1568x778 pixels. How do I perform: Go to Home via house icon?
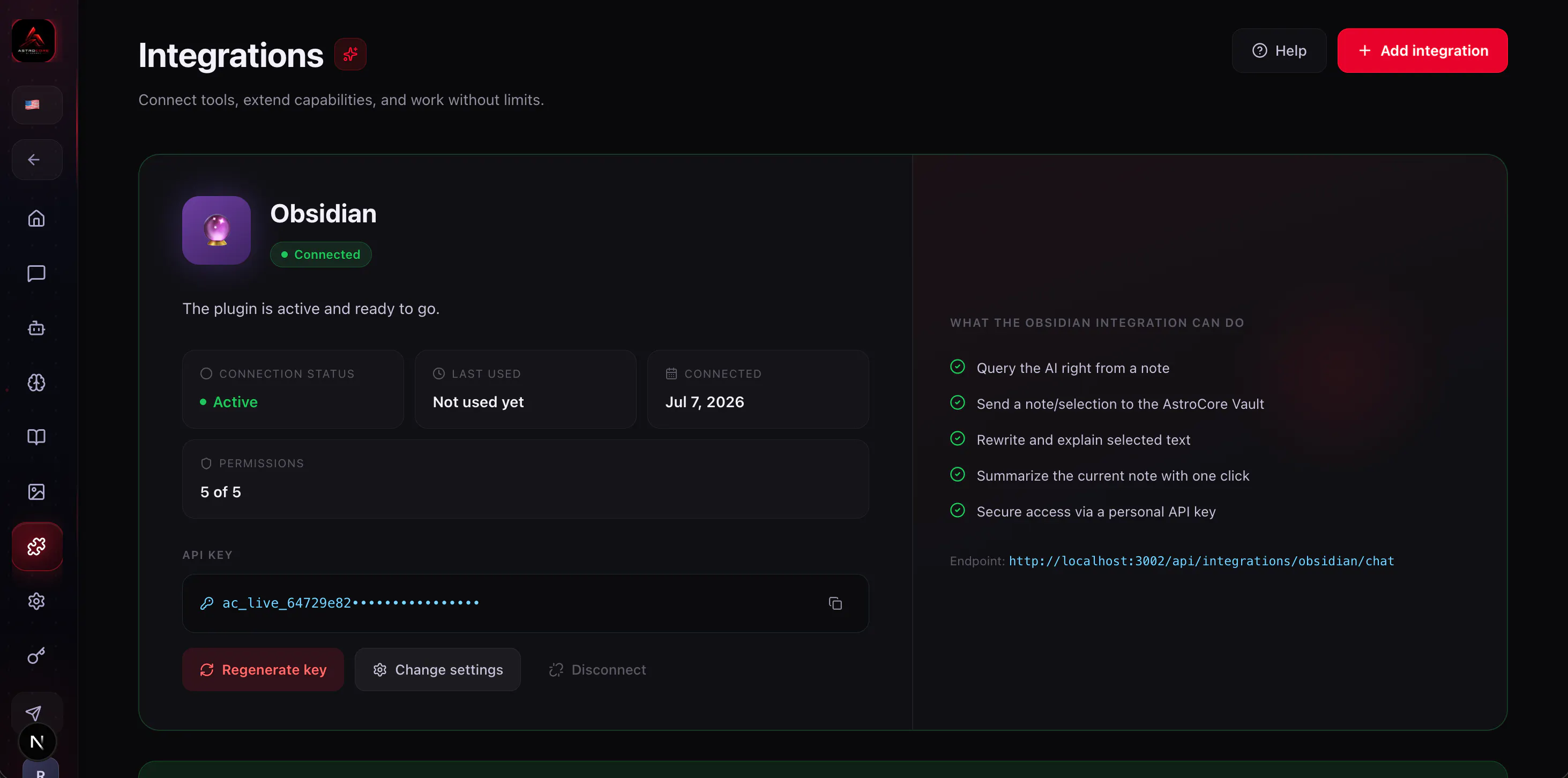(36, 218)
